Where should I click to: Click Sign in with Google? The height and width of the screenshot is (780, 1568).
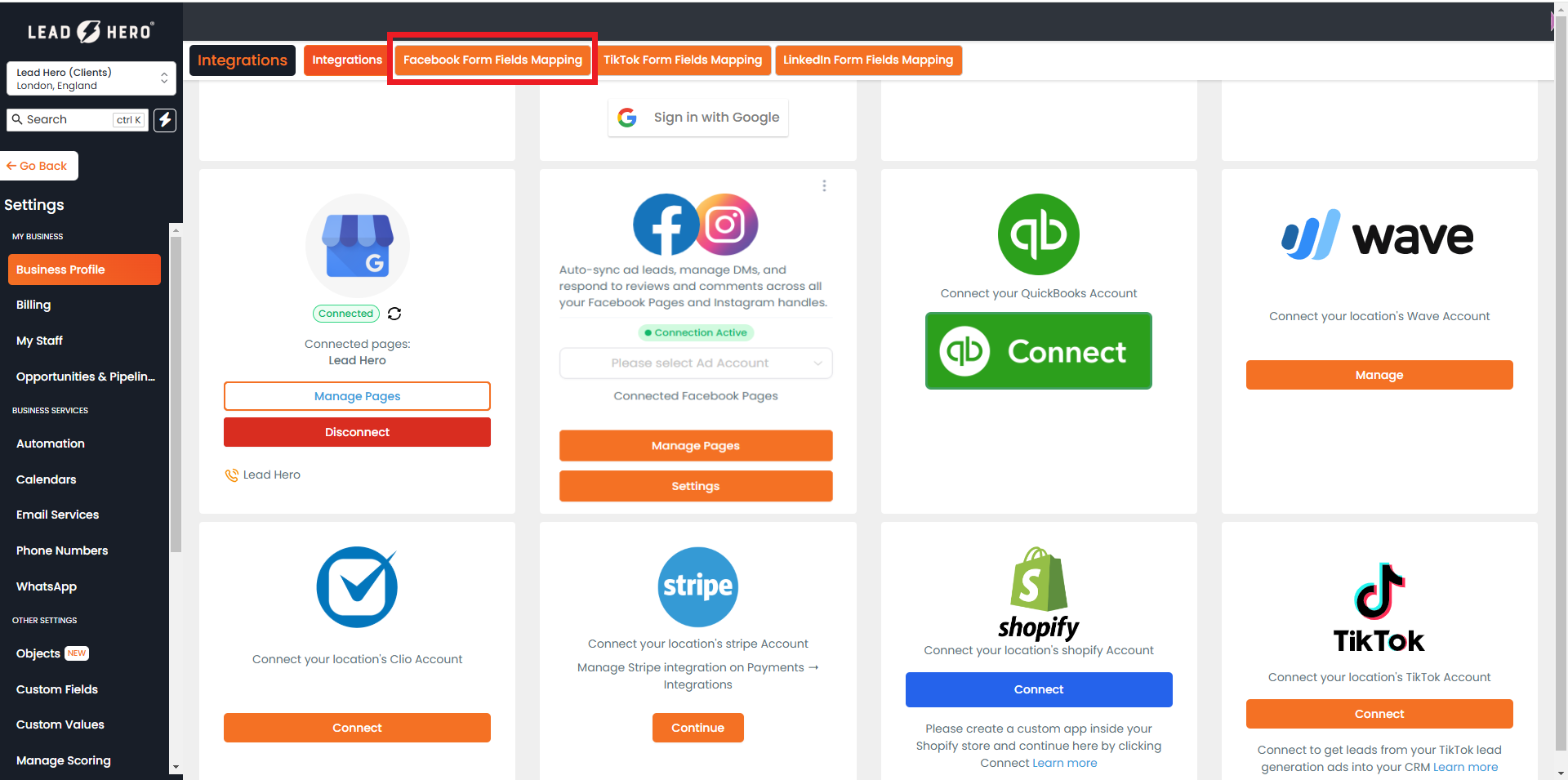(x=697, y=117)
